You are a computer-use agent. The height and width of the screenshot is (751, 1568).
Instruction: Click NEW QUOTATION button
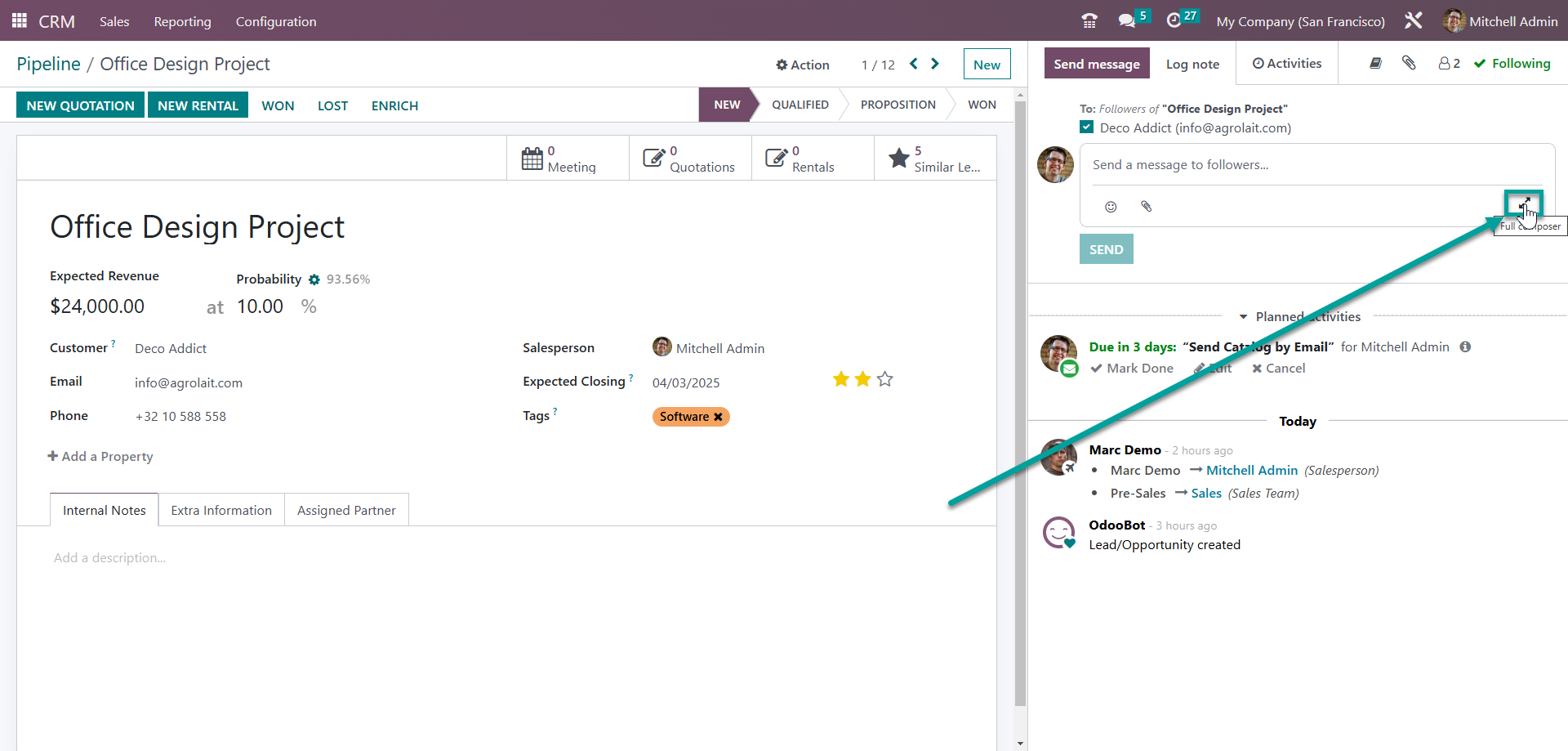pyautogui.click(x=80, y=105)
